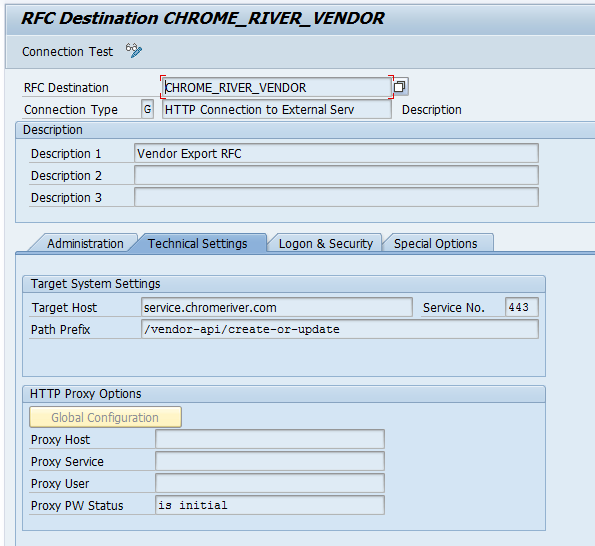This screenshot has height=546, width=595.
Task: Click the Proxy PW Status field
Action: click(270, 505)
